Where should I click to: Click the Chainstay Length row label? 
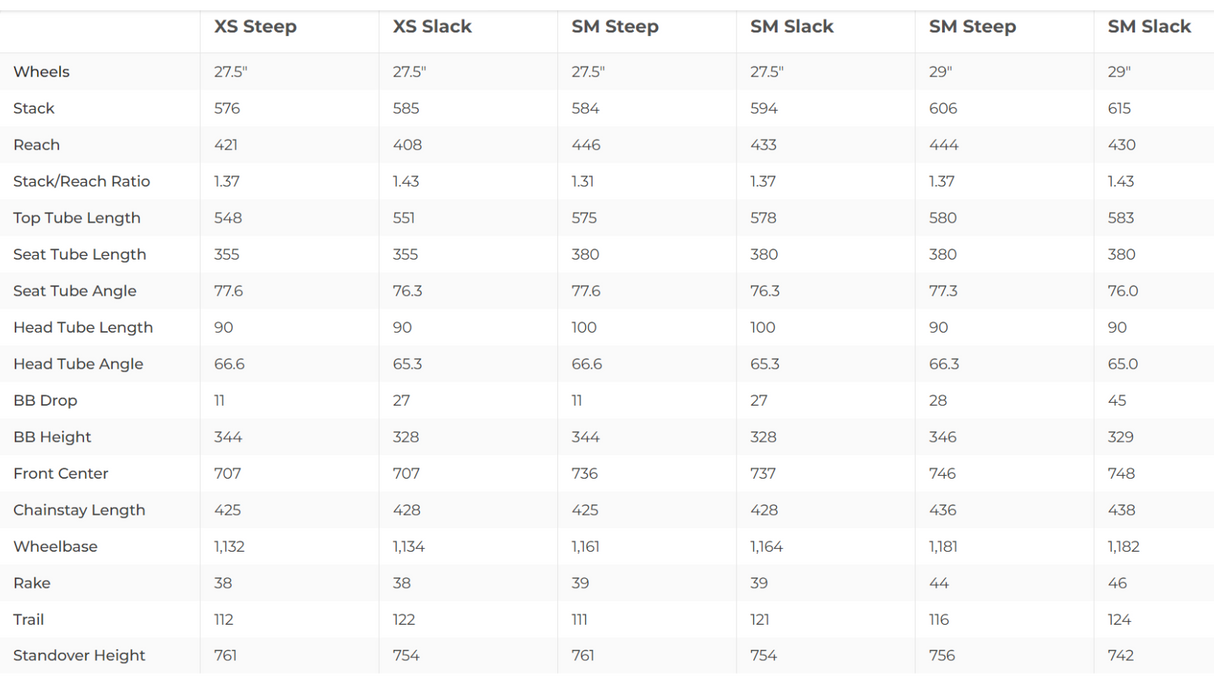click(x=79, y=510)
